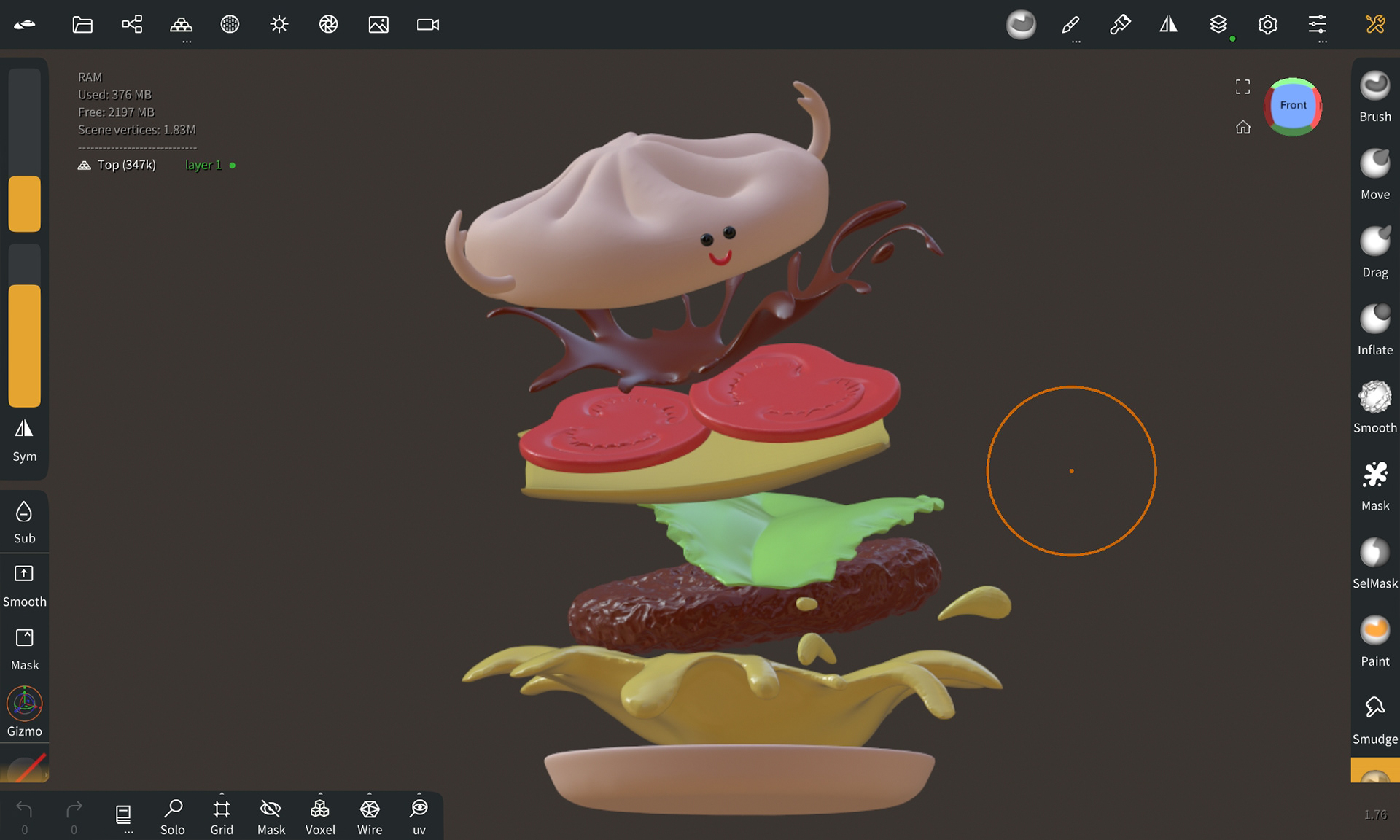Toggle Wire wireframe display
This screenshot has width=1400, height=840.
(370, 816)
